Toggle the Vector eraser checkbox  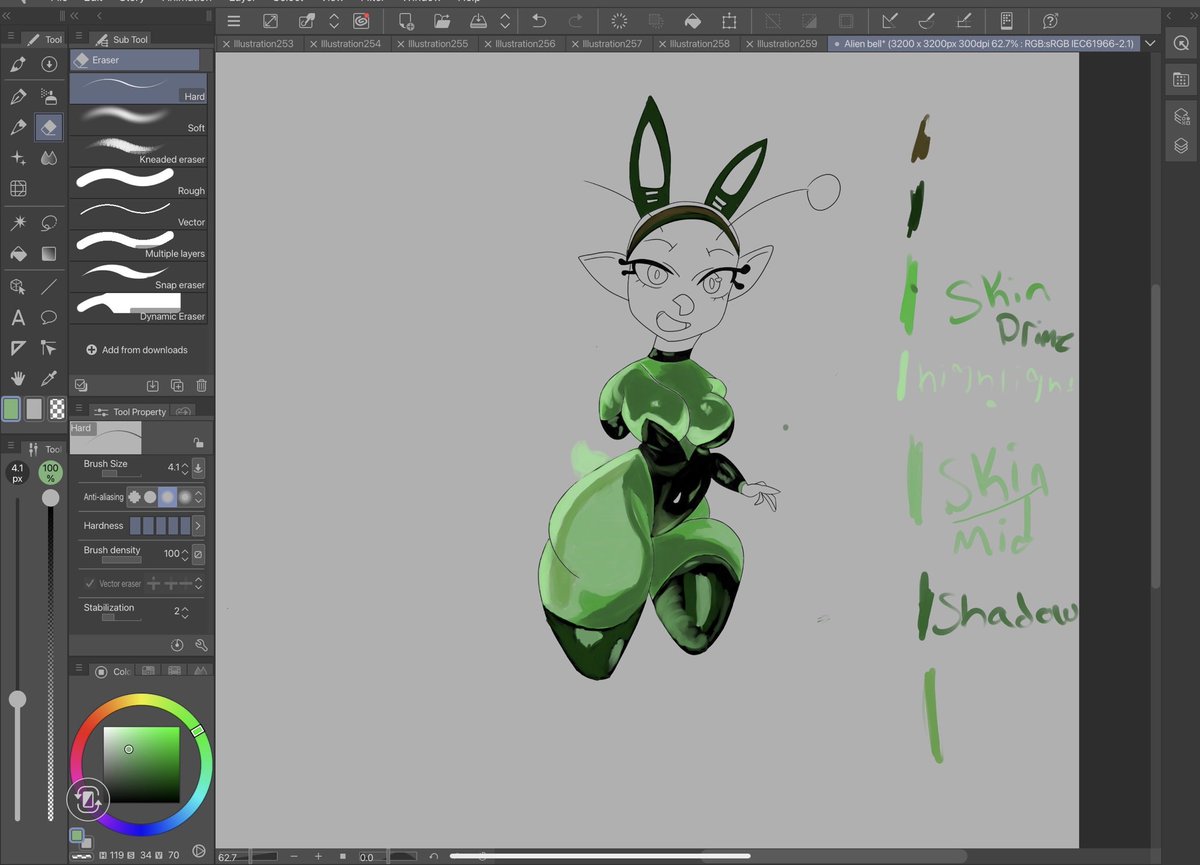tap(90, 583)
